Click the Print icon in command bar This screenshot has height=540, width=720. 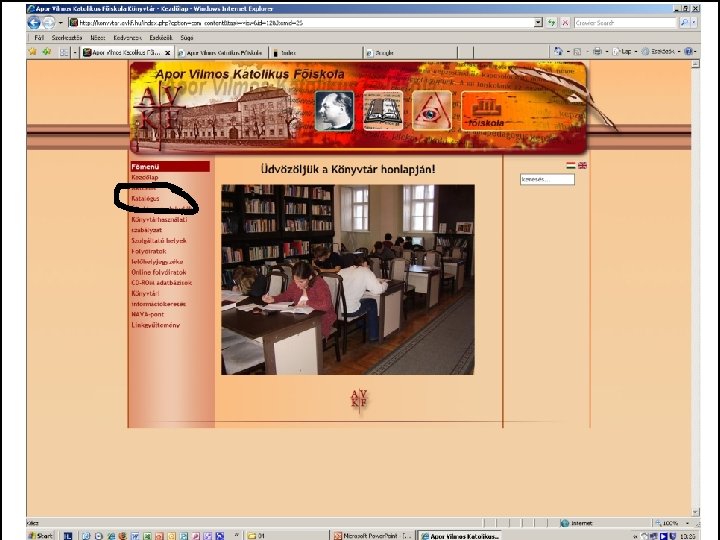597,51
